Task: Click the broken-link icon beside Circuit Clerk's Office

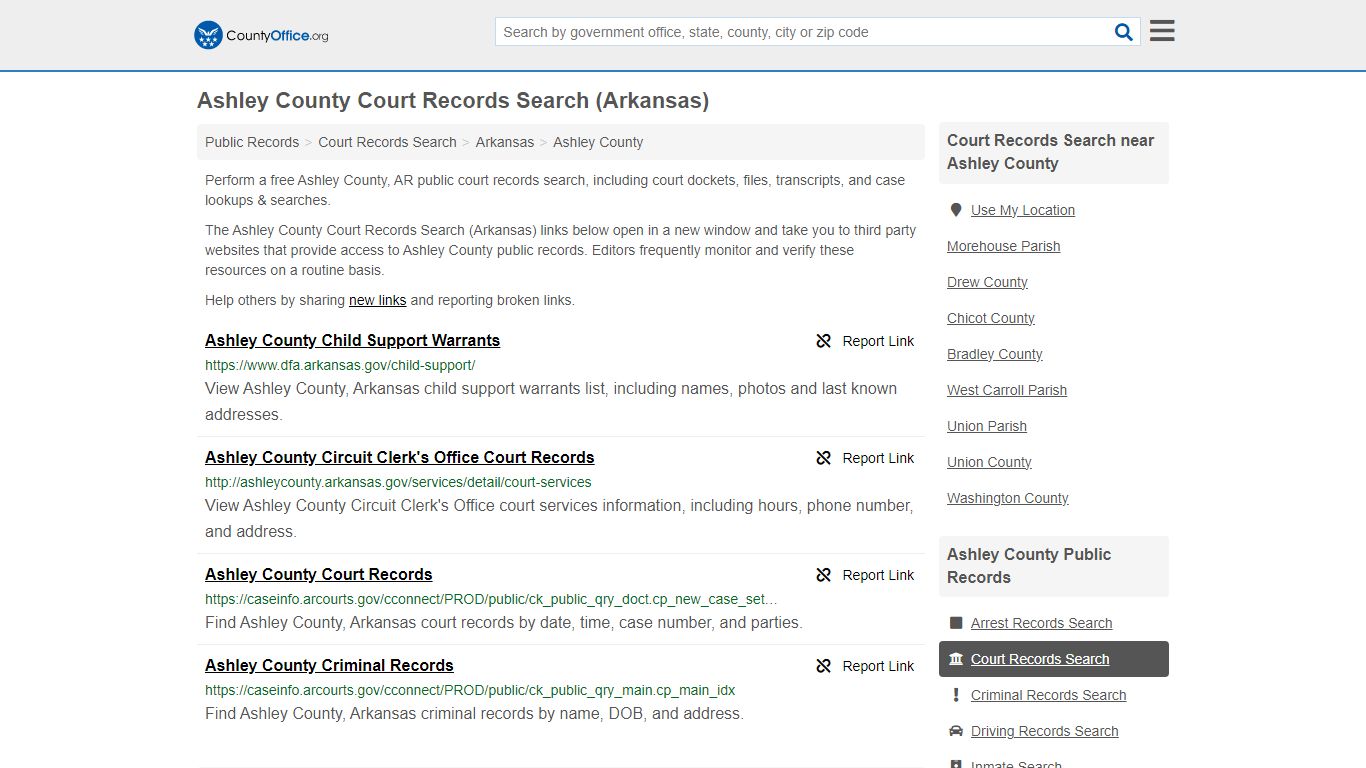Action: [x=823, y=458]
